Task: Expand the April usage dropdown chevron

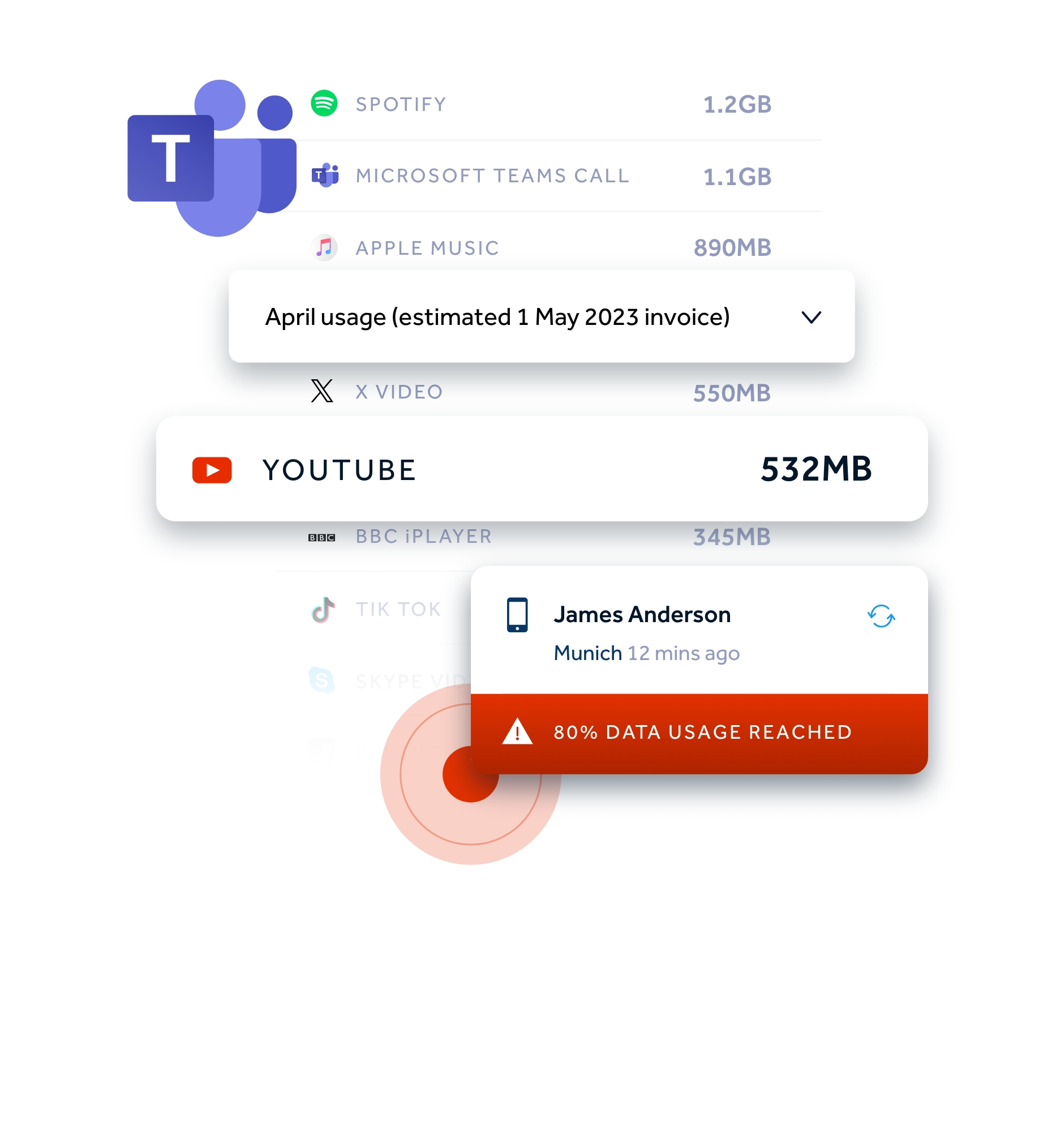Action: (x=811, y=317)
